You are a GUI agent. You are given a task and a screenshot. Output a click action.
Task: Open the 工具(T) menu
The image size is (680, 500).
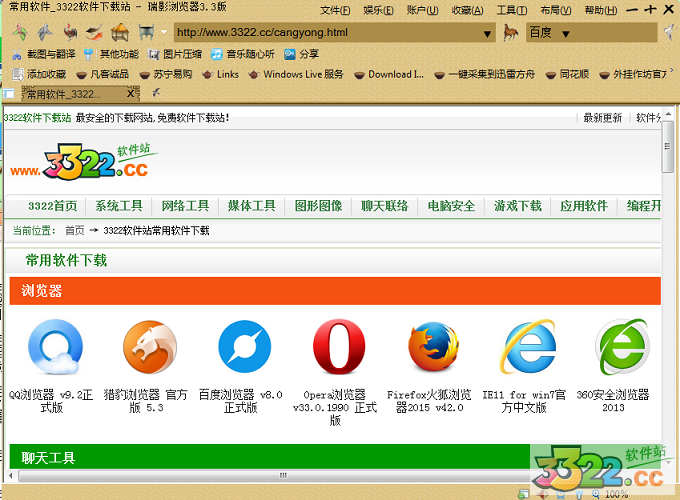coord(511,10)
